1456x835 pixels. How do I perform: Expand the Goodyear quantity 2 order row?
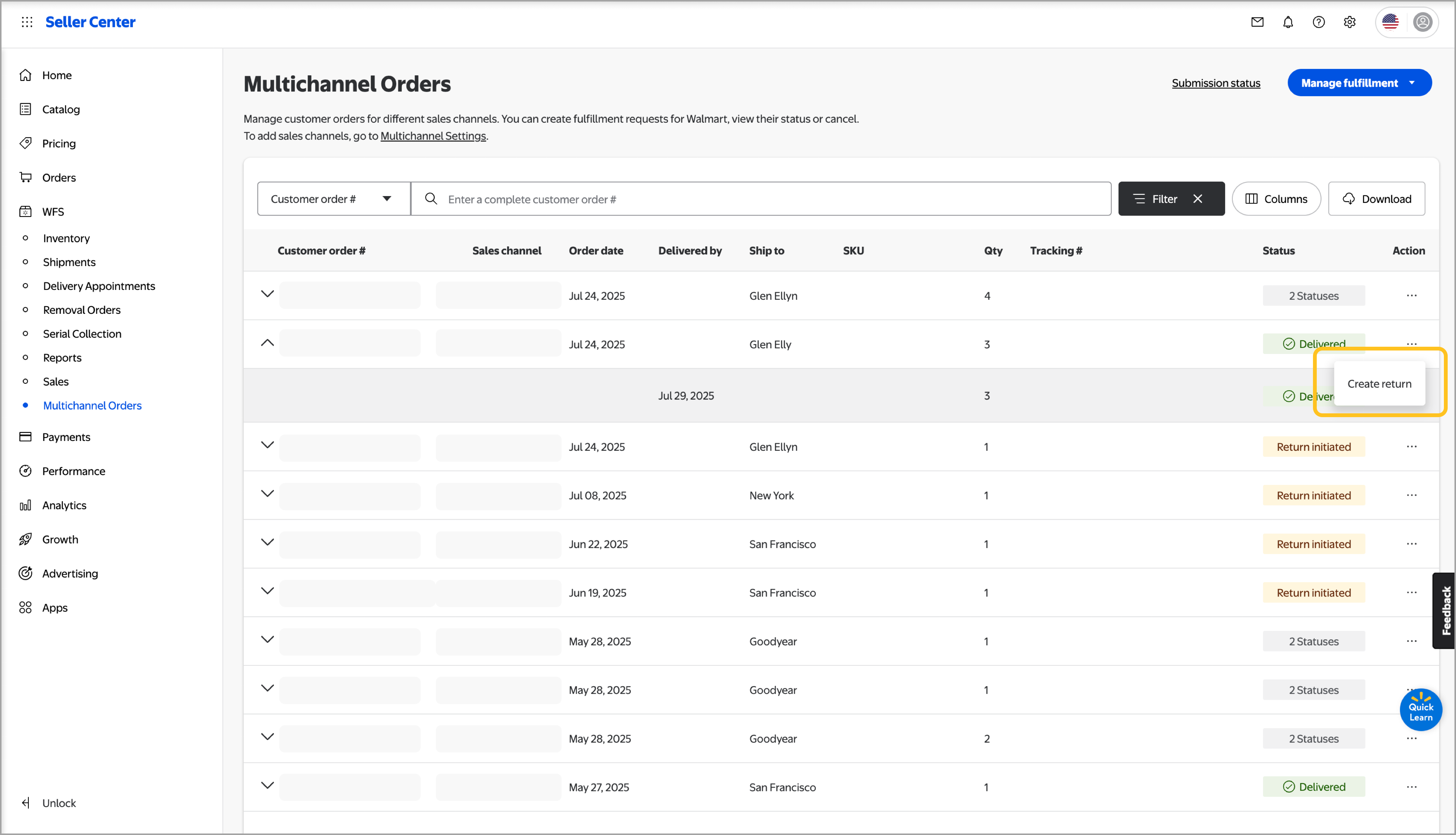pyautogui.click(x=267, y=736)
